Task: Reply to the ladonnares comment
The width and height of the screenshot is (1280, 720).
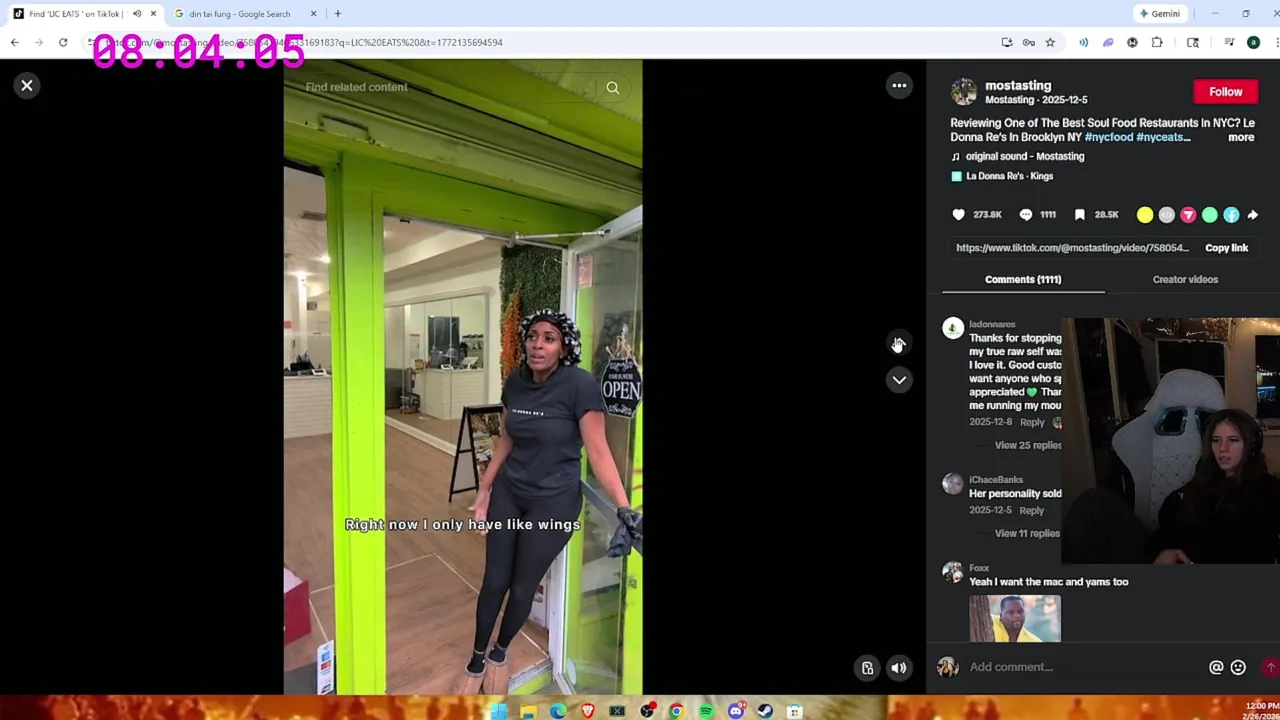Action: pyautogui.click(x=1032, y=423)
